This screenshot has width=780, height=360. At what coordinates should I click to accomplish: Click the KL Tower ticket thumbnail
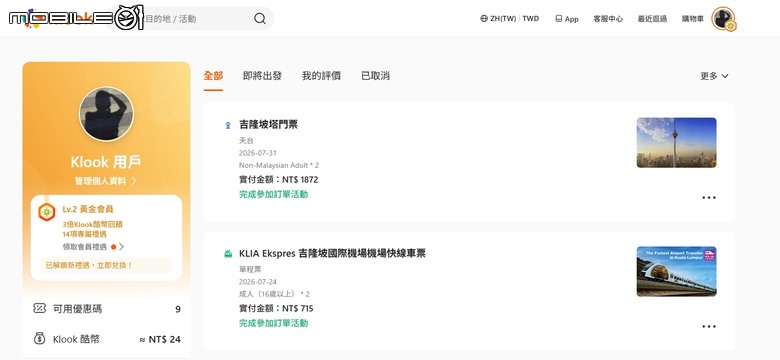[x=677, y=143]
